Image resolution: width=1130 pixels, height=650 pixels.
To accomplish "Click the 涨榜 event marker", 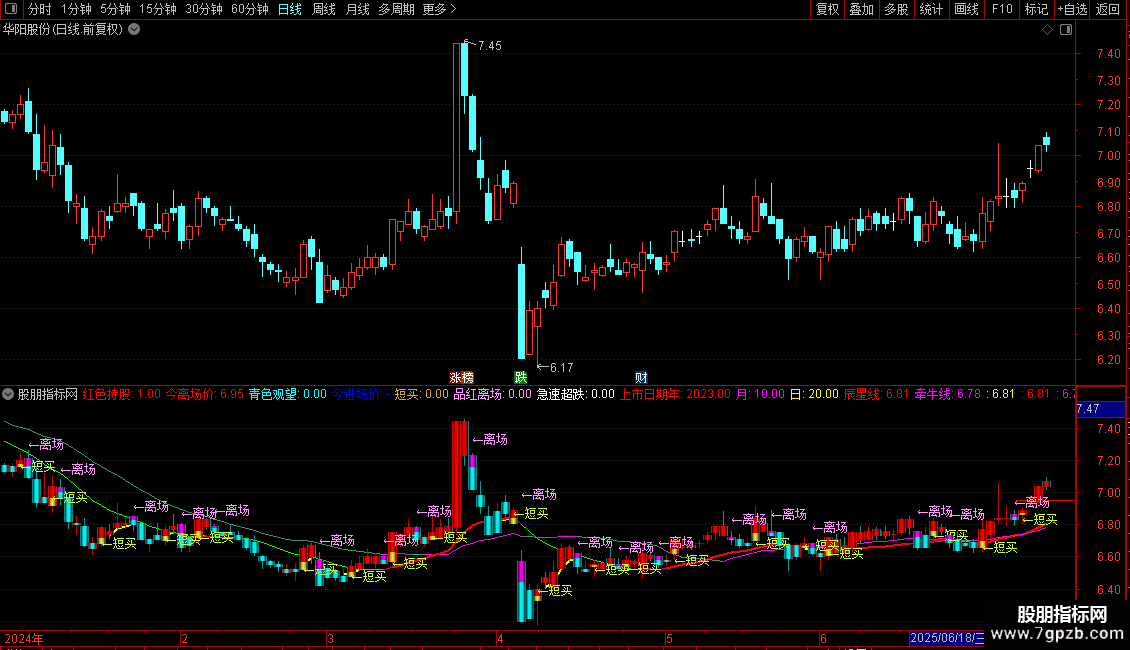I will (x=461, y=378).
